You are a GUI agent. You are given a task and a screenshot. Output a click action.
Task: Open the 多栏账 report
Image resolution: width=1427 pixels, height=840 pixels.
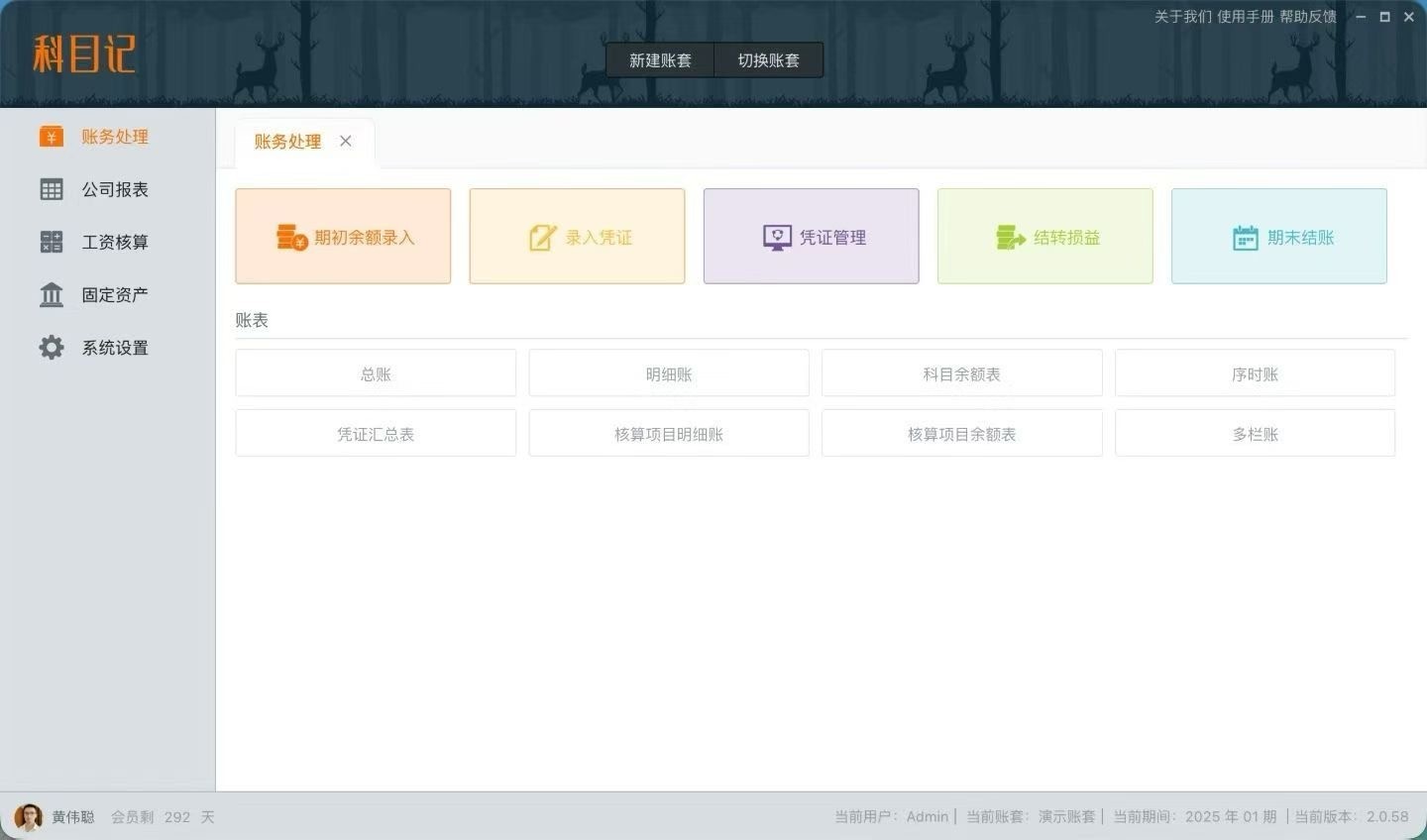coord(1255,434)
